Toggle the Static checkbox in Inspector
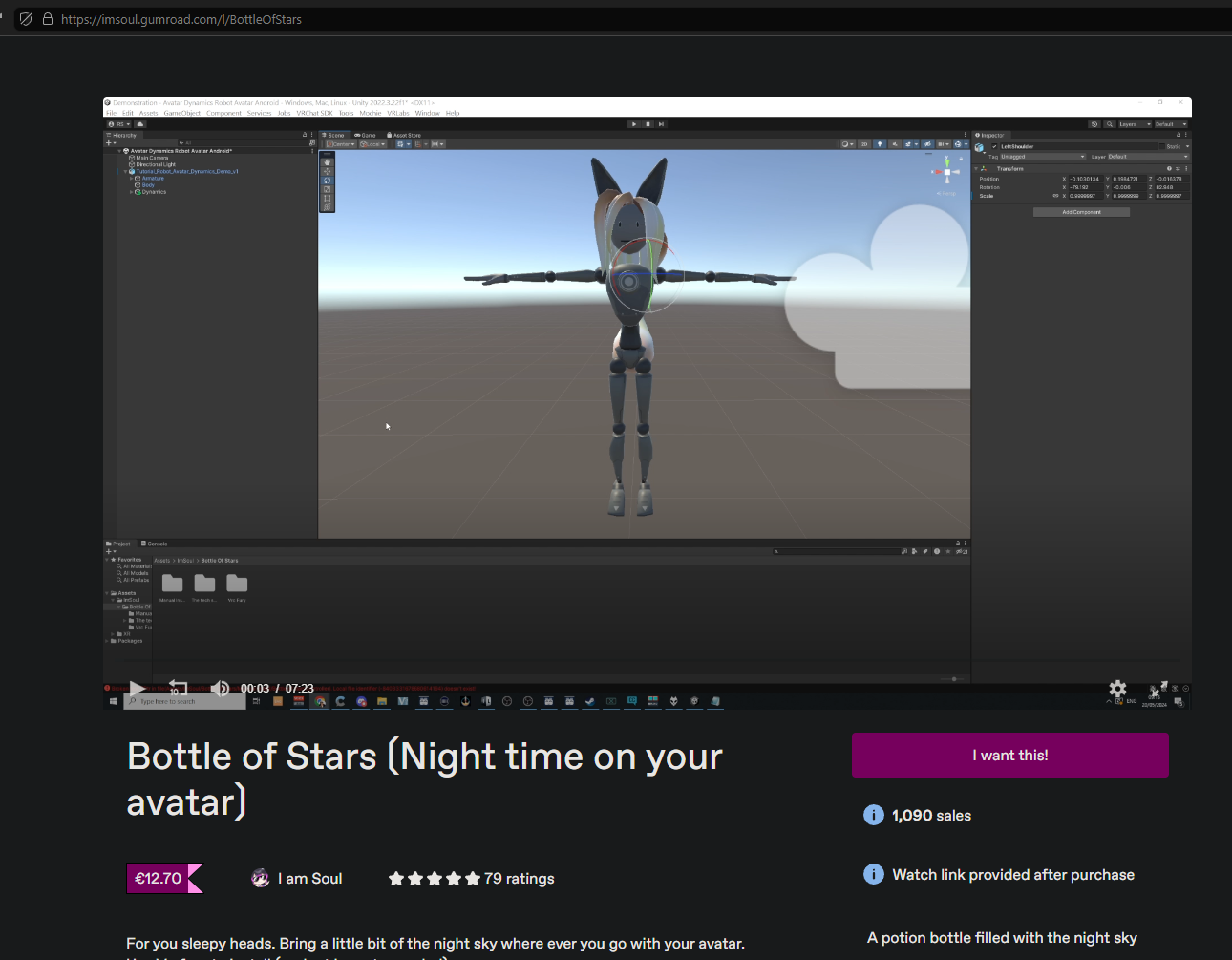Viewport: 1232px width, 960px height. (x=1162, y=146)
